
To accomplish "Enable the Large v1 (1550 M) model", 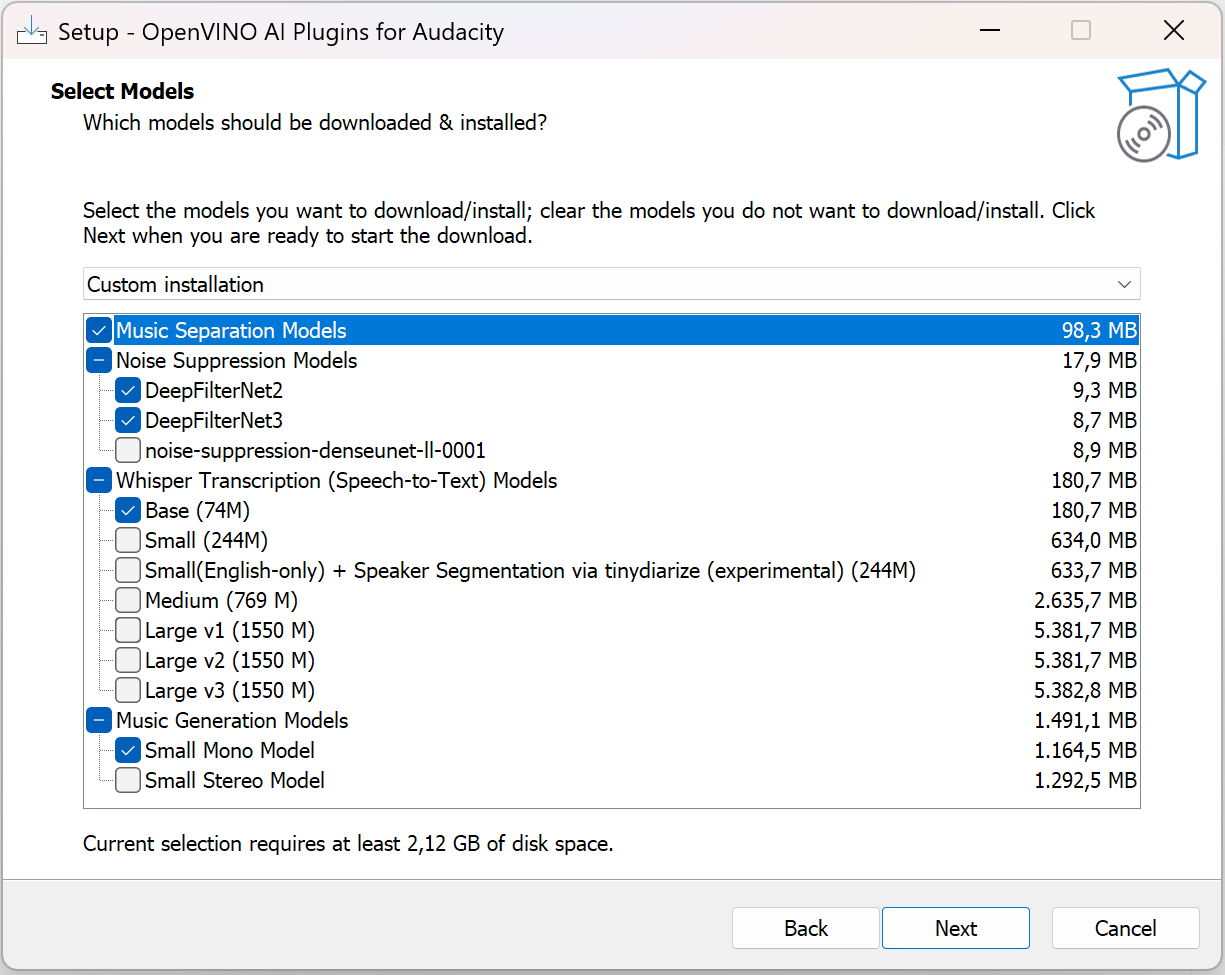I will (127, 630).
